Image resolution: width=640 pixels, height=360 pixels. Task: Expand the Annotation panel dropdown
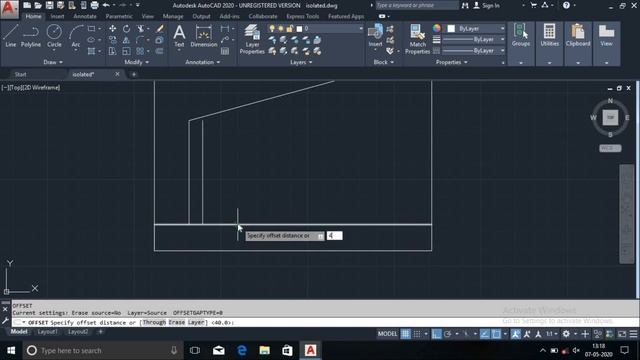click(x=202, y=62)
